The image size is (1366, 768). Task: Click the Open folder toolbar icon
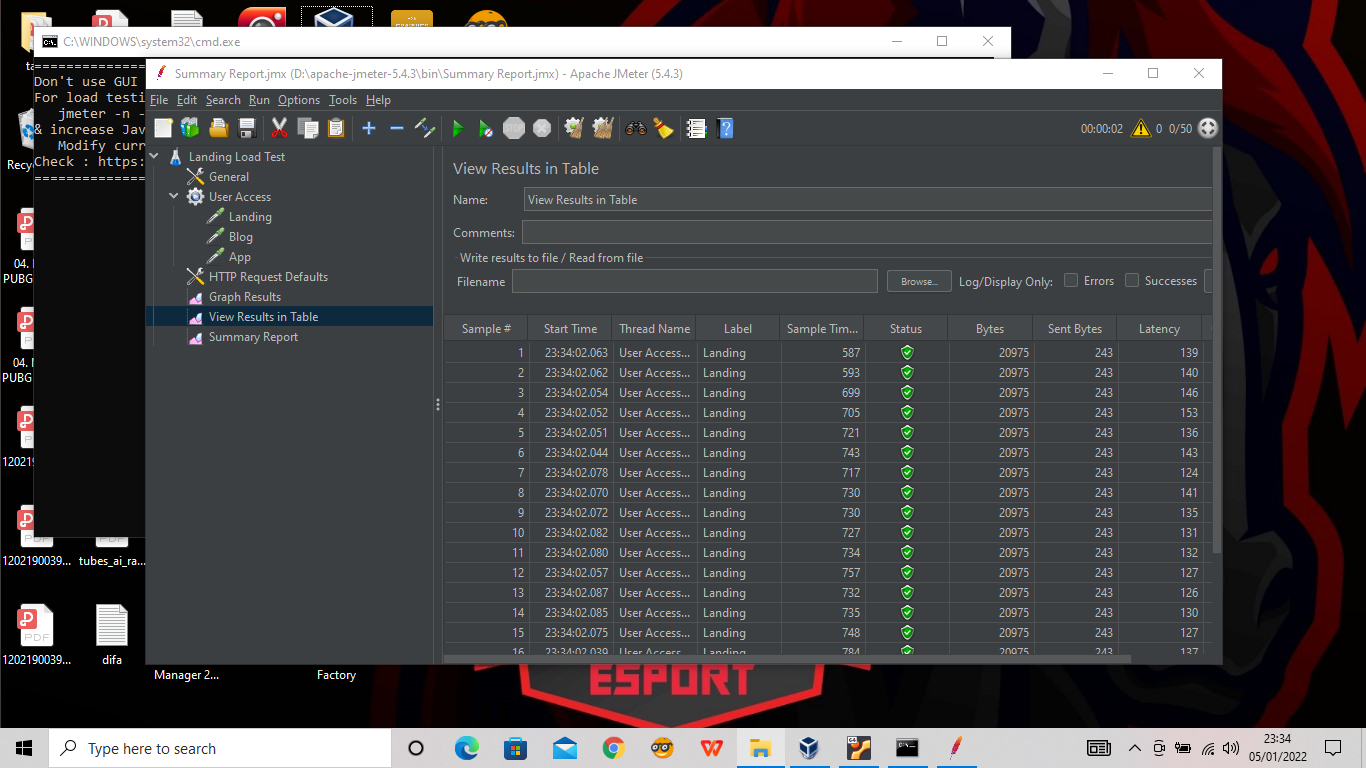pos(219,128)
